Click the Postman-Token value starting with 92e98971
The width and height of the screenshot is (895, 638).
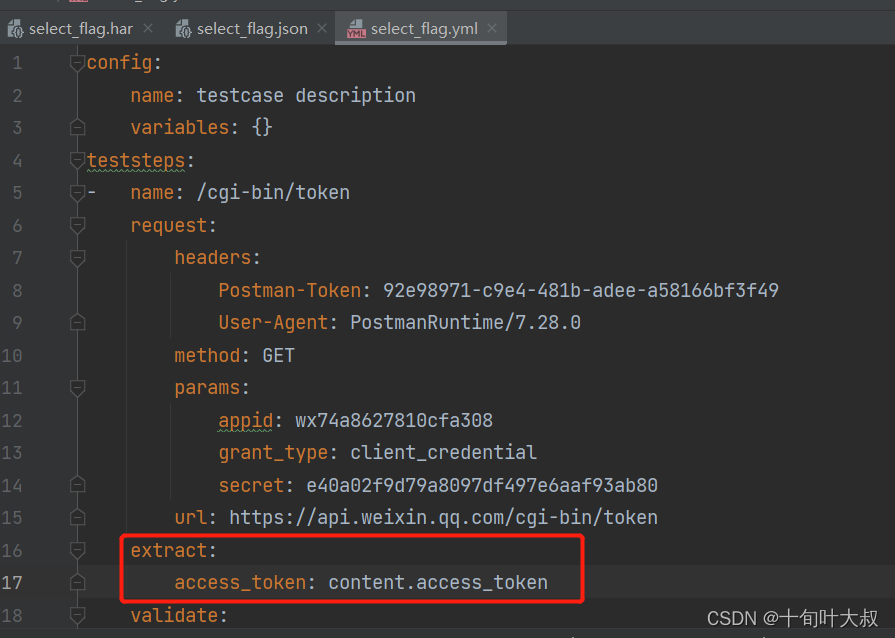(580, 290)
